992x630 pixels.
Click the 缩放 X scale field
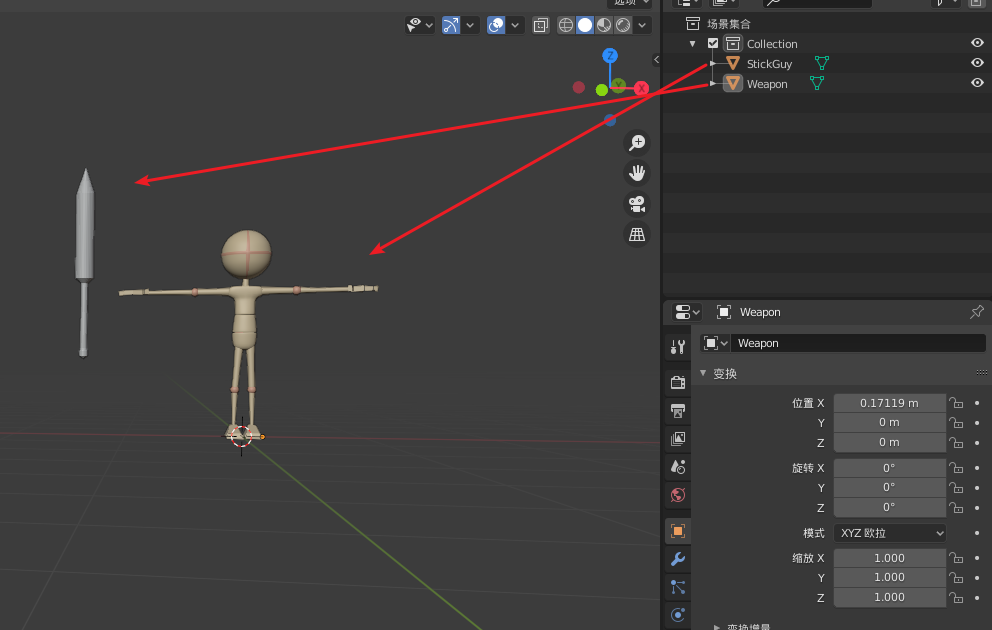pyautogui.click(x=889, y=558)
